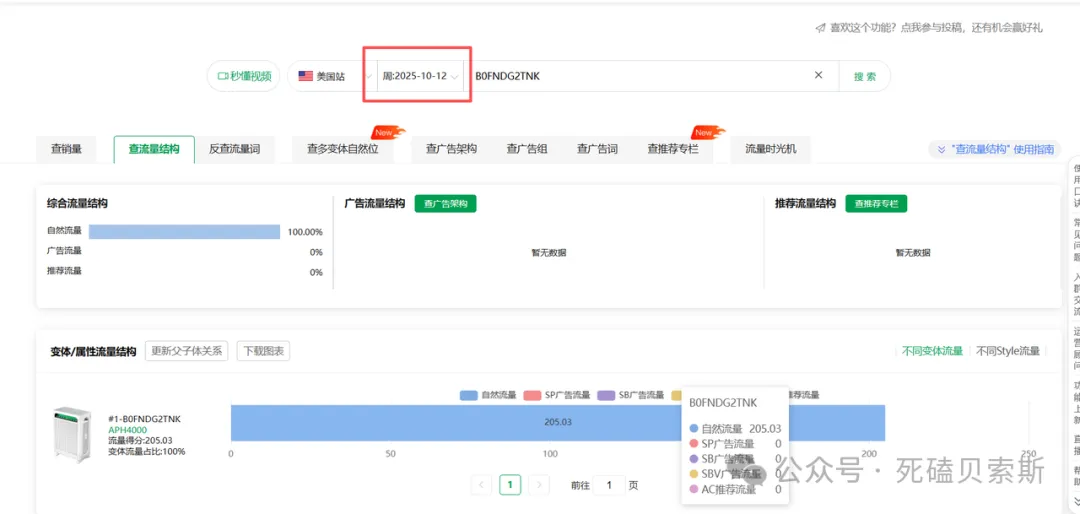This screenshot has height=514, width=1080.
Task: Open the 反查流量词 tab
Action: click(x=234, y=149)
